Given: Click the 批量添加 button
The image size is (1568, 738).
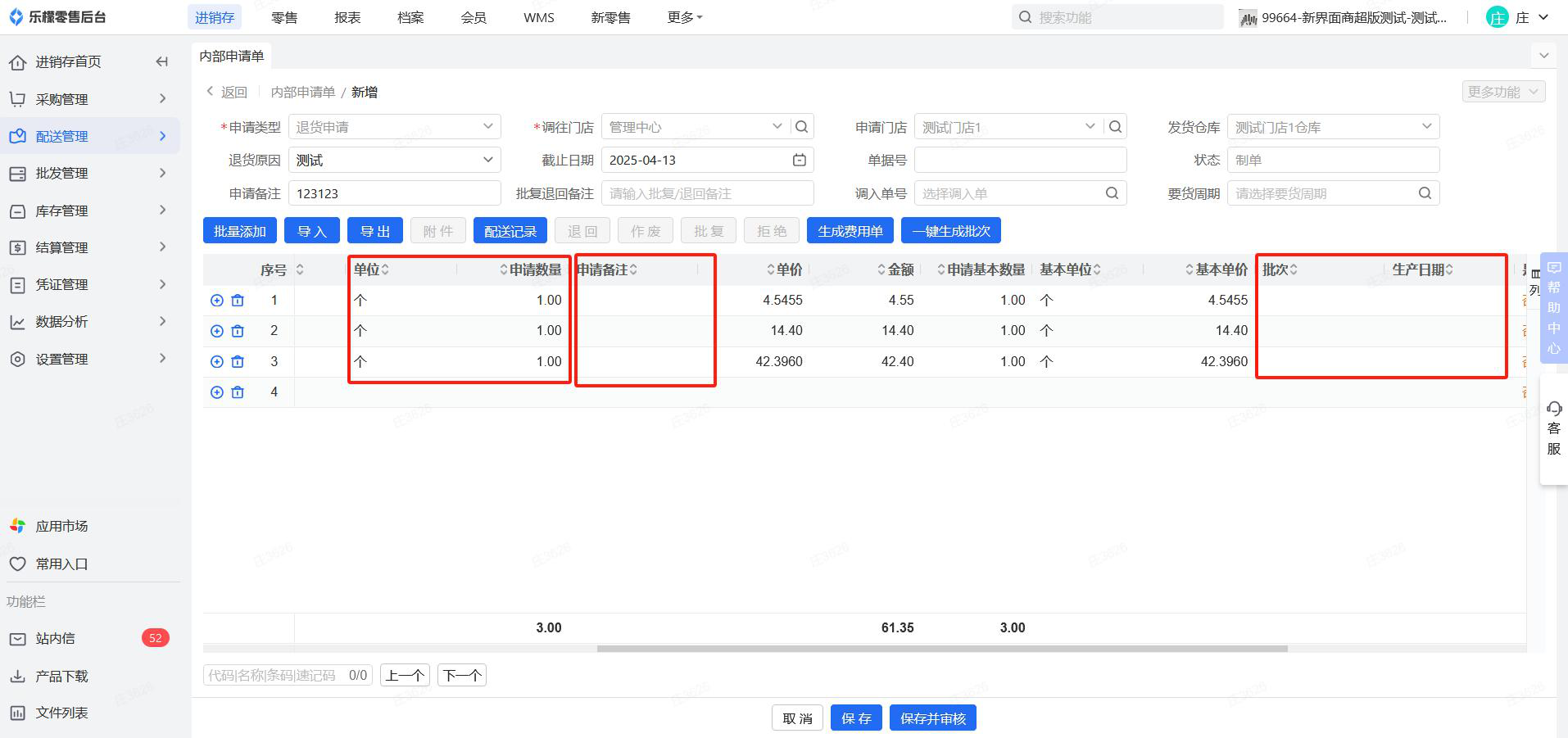Looking at the screenshot, I should coord(239,231).
